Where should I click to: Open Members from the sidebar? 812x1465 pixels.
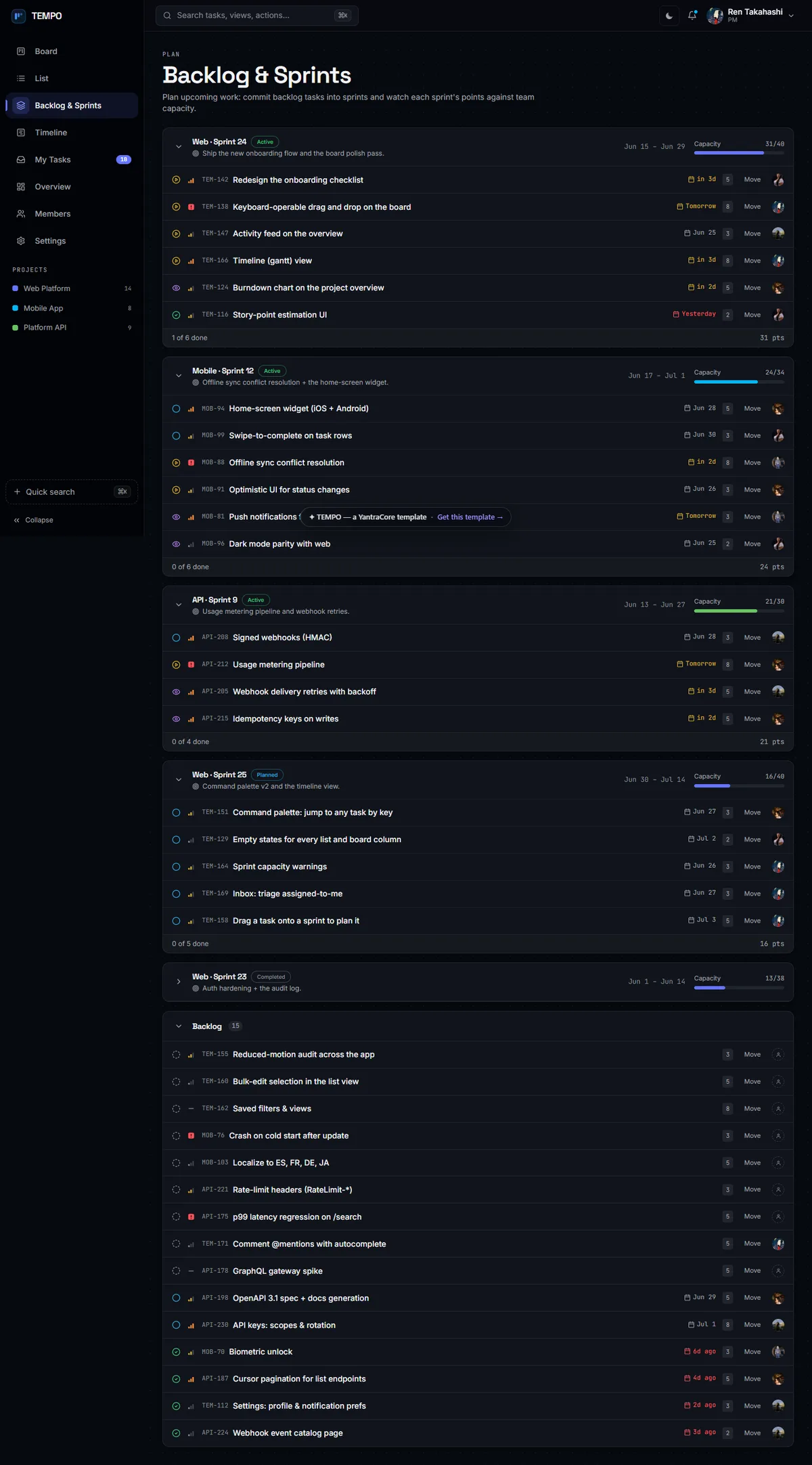(72, 214)
